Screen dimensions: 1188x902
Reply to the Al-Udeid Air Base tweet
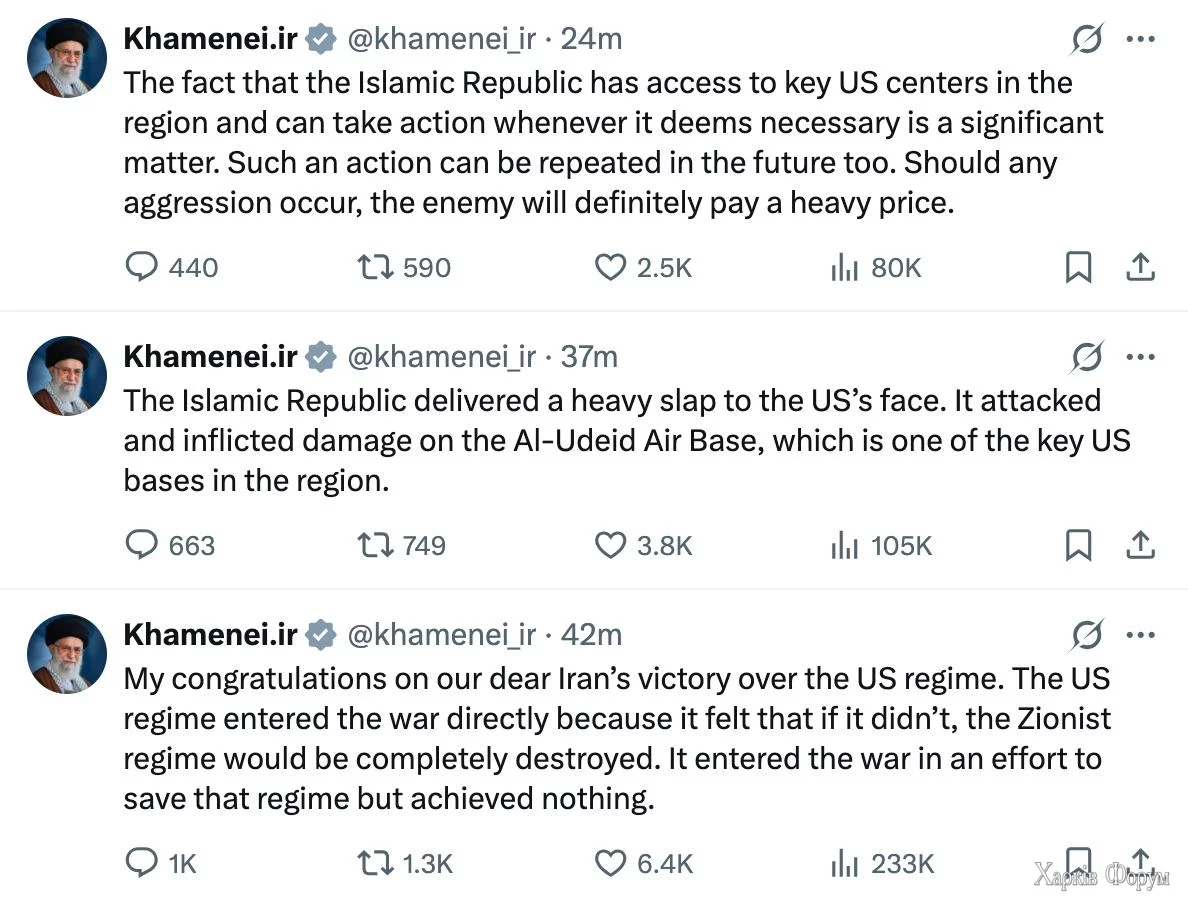coord(143,545)
